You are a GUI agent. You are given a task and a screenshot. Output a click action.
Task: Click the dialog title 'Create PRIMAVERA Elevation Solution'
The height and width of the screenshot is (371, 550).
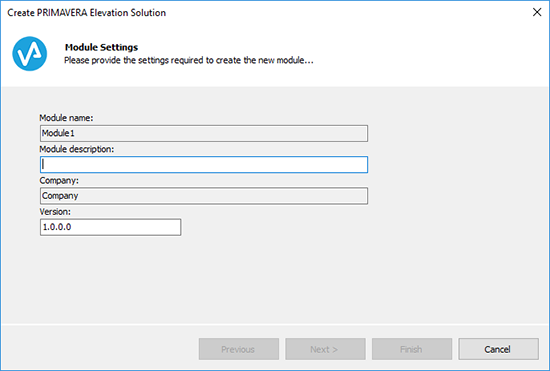[87, 13]
